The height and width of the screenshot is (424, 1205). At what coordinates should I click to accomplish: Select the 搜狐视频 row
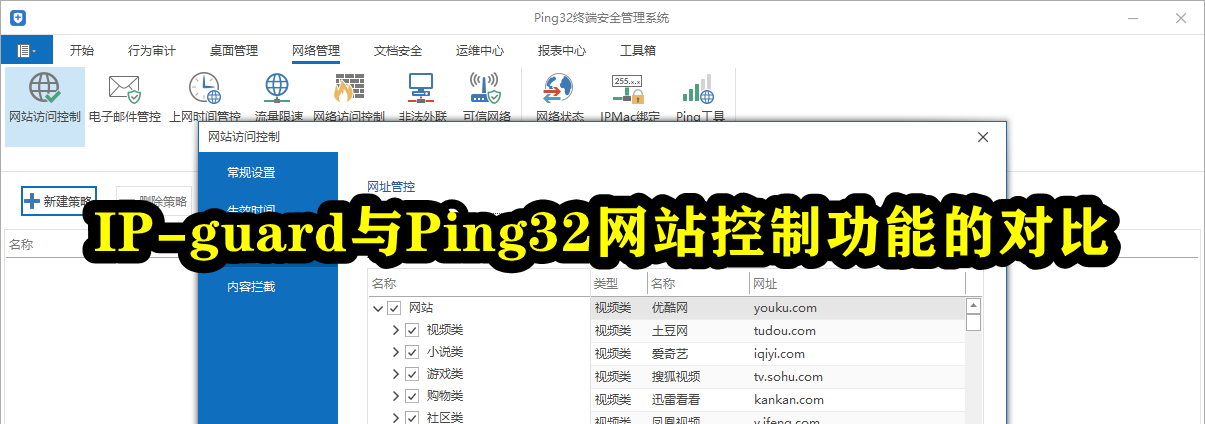click(x=778, y=377)
